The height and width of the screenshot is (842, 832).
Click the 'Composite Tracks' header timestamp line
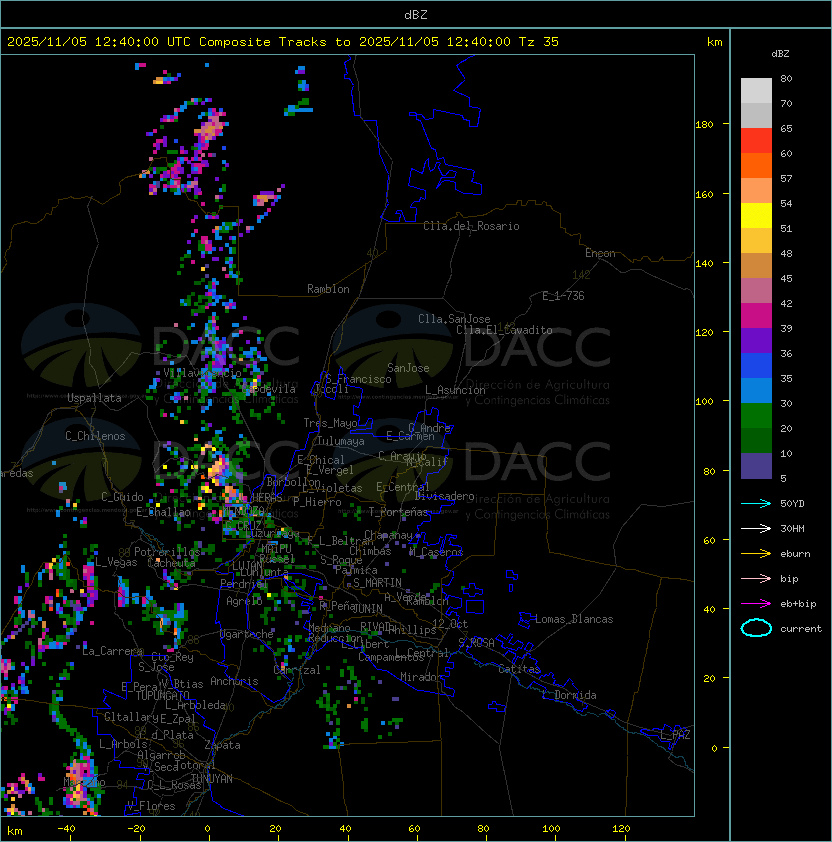click(283, 41)
